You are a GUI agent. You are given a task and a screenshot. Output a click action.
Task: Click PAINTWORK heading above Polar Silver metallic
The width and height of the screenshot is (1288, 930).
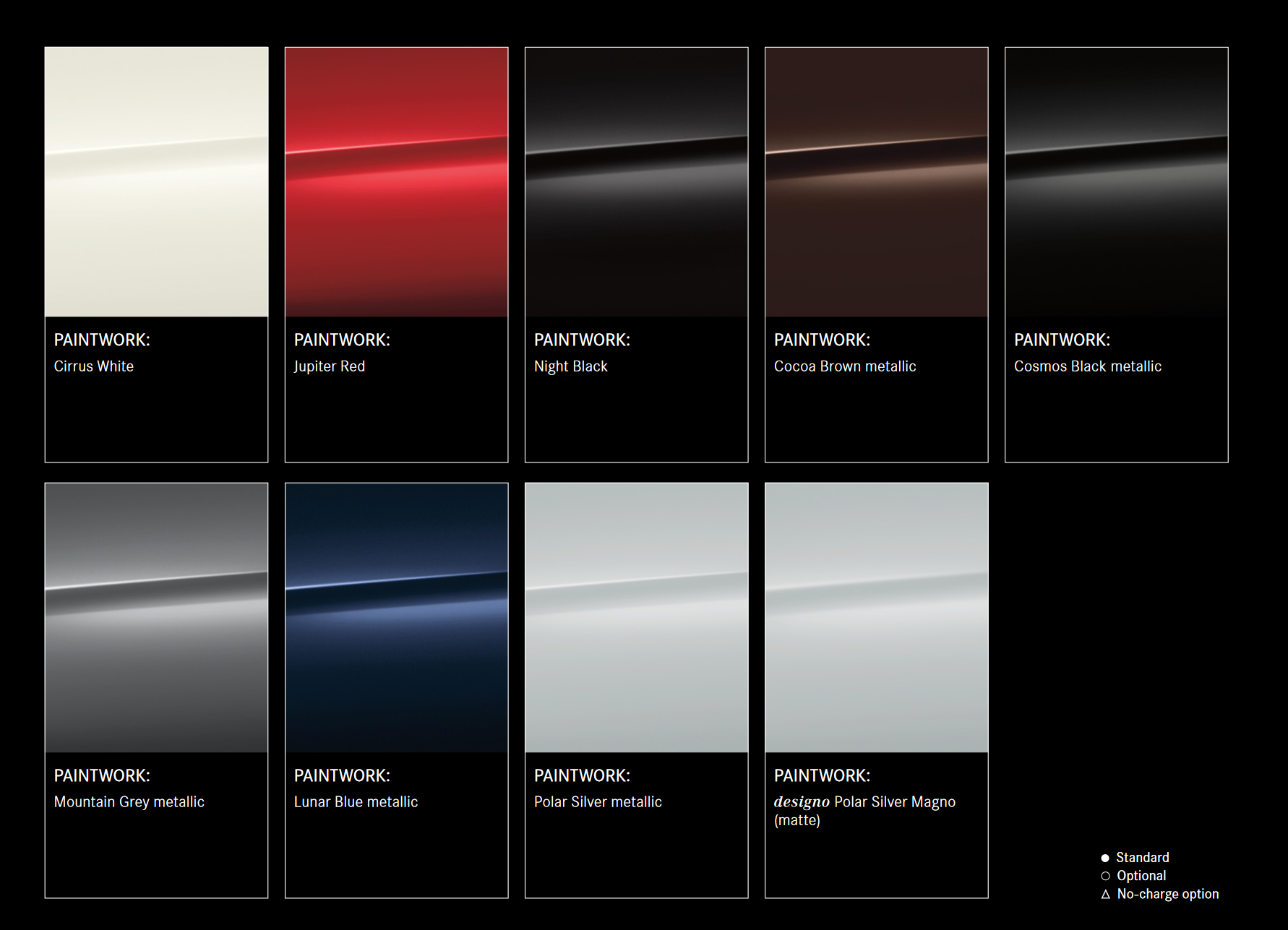582,775
